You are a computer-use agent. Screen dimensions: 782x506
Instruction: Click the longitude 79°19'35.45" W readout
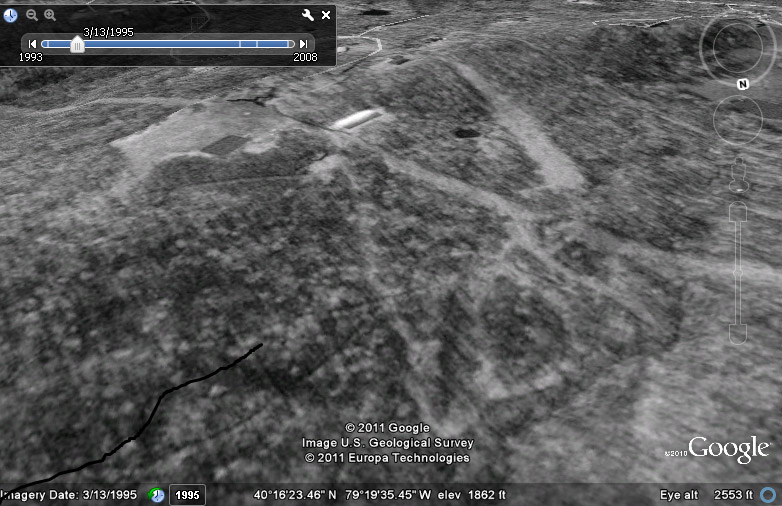click(388, 495)
